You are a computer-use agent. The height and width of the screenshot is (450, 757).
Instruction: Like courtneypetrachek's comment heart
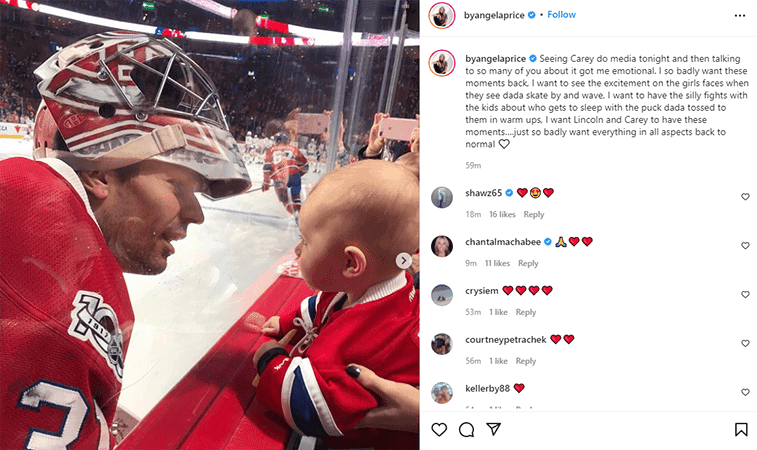tap(745, 343)
